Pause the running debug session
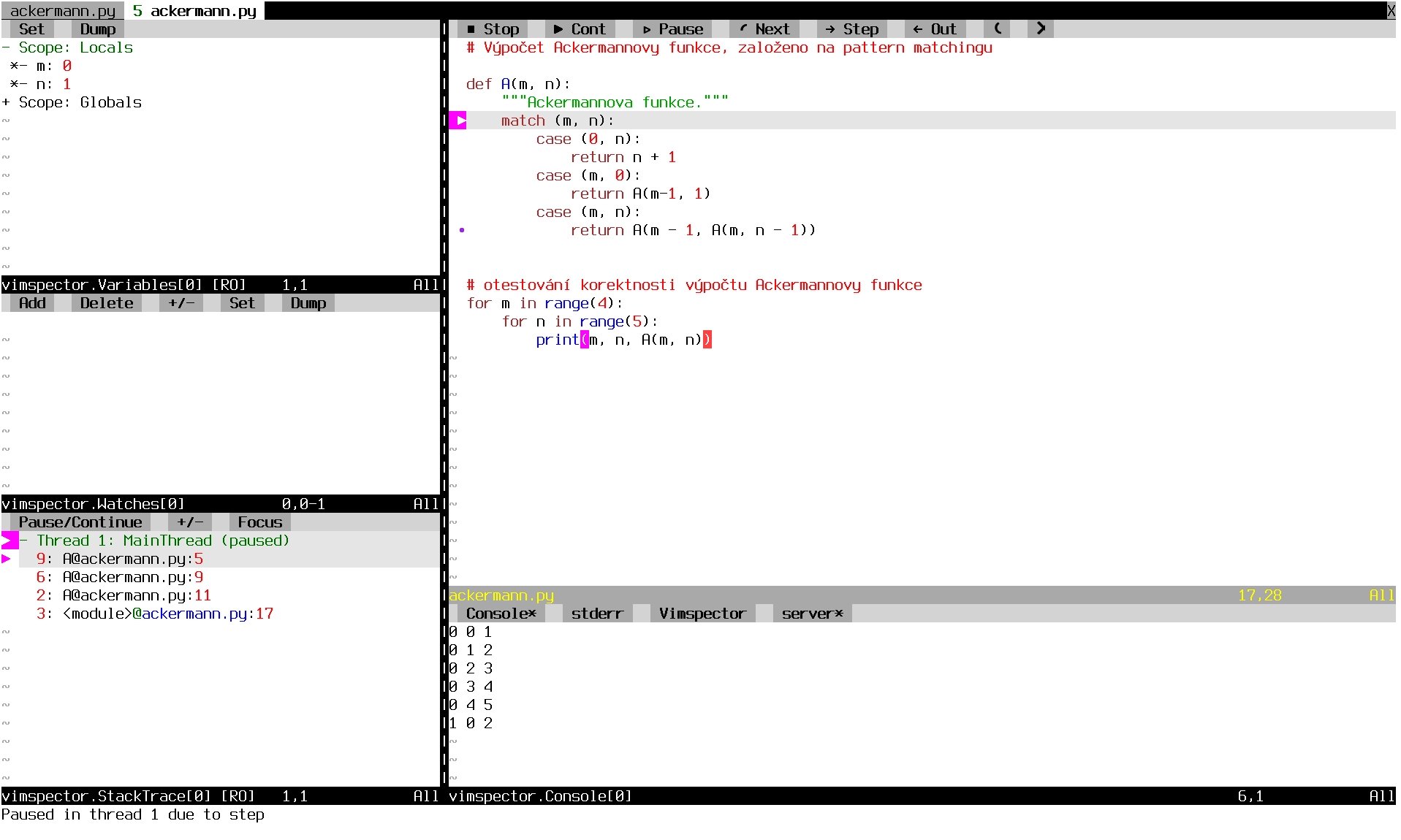The image size is (1401, 840). pyautogui.click(x=672, y=29)
